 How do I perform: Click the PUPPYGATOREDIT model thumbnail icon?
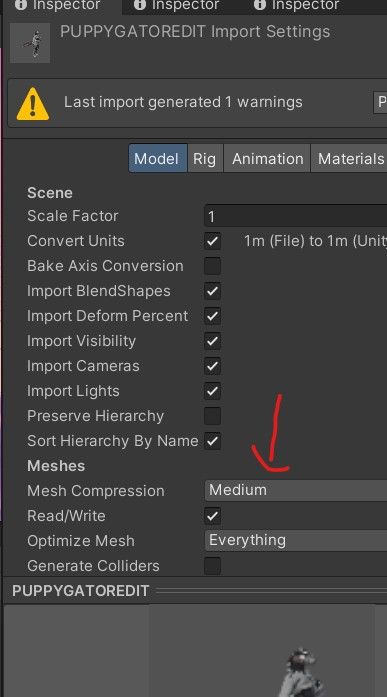coord(30,43)
